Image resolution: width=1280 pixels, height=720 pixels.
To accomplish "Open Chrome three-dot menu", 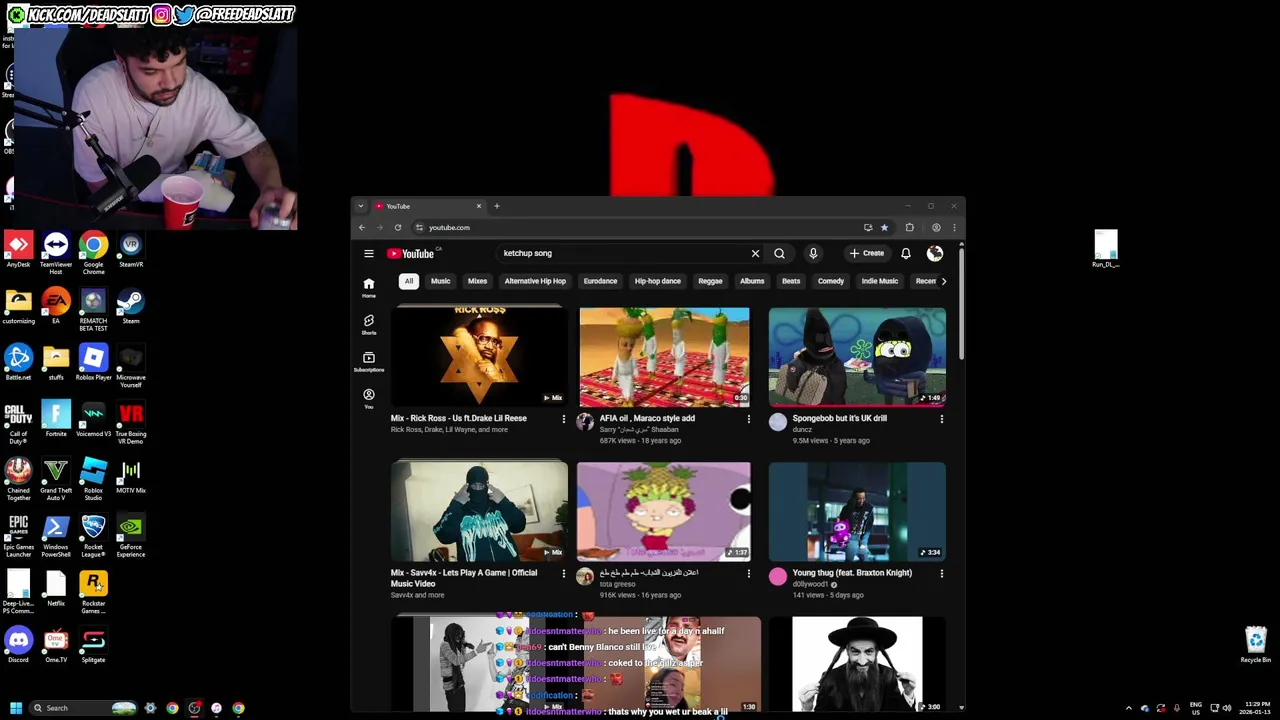I will pyautogui.click(x=954, y=228).
